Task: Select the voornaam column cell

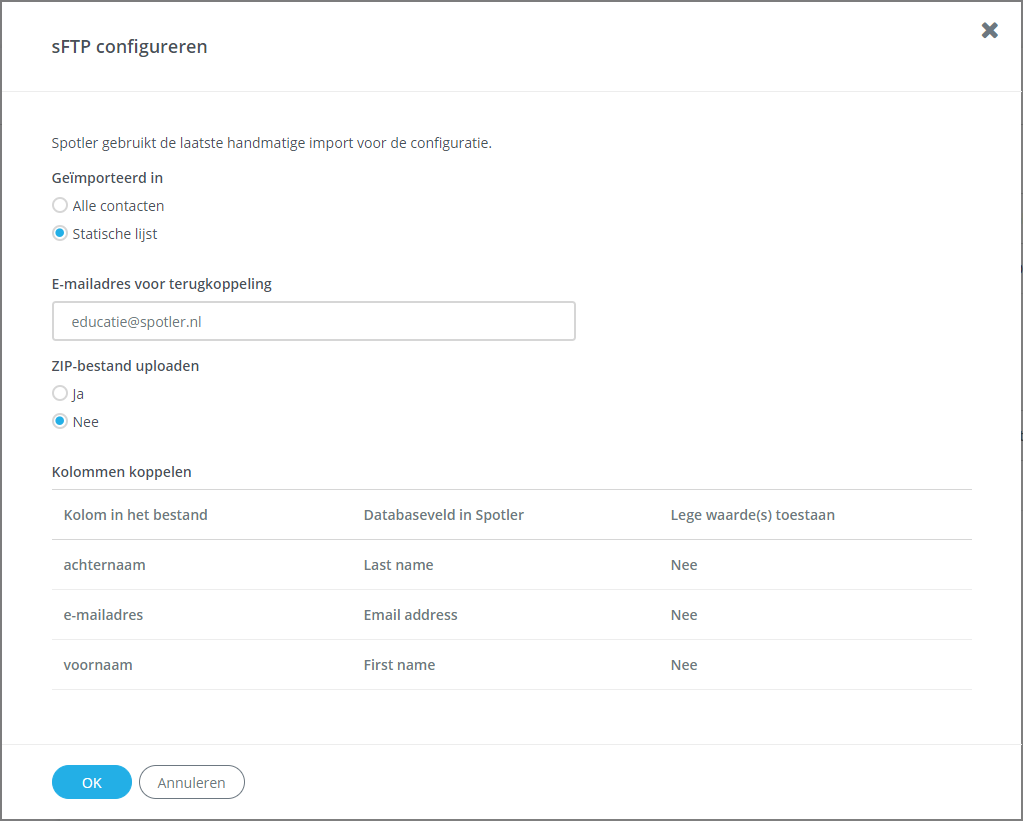Action: 98,665
